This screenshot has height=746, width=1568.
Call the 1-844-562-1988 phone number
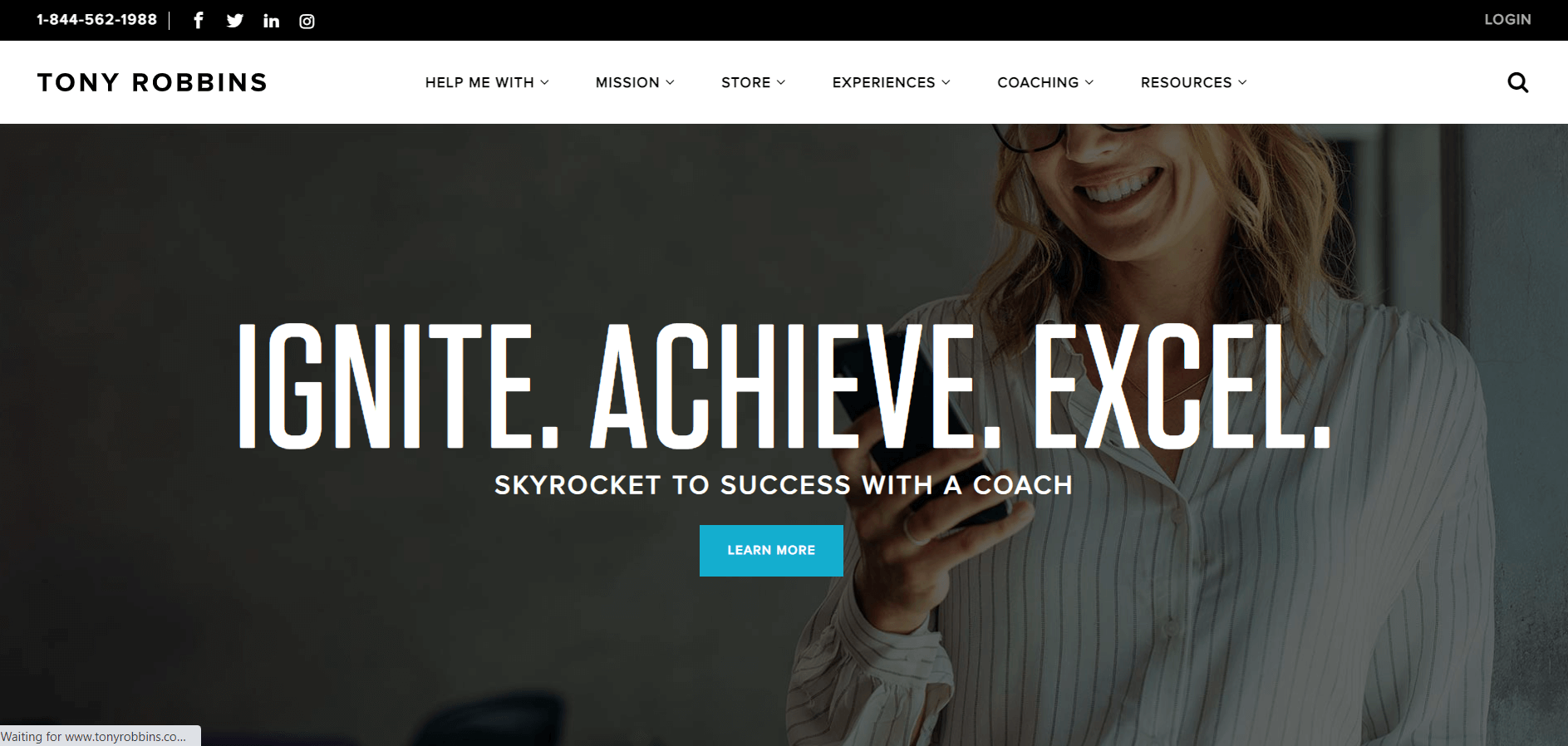pos(96,19)
